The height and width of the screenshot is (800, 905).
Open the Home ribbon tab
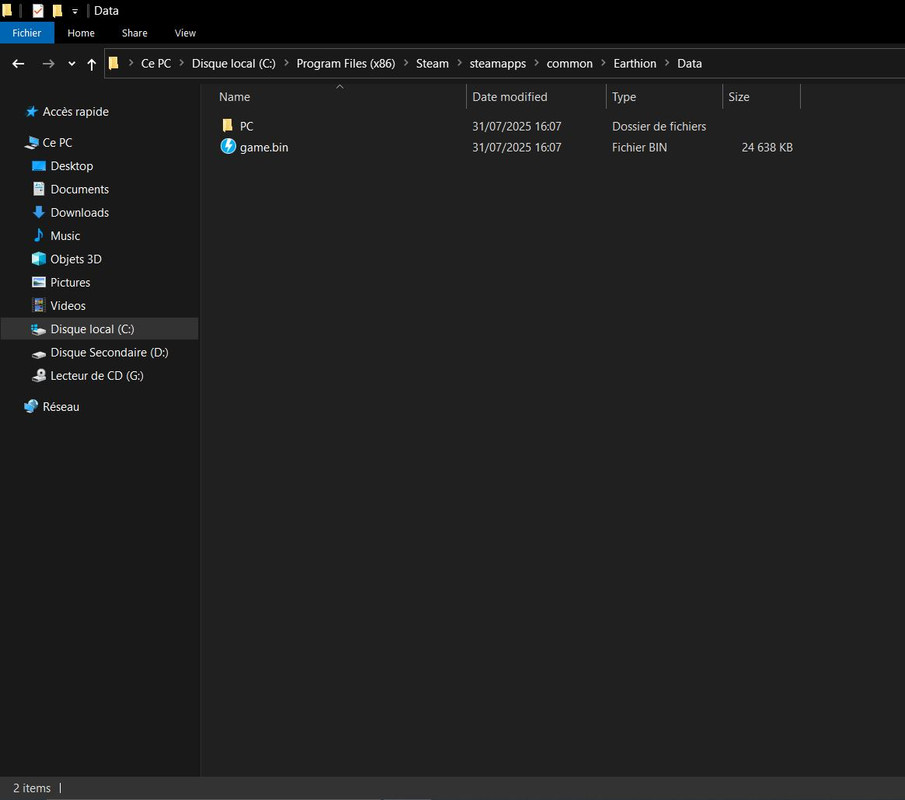81,33
